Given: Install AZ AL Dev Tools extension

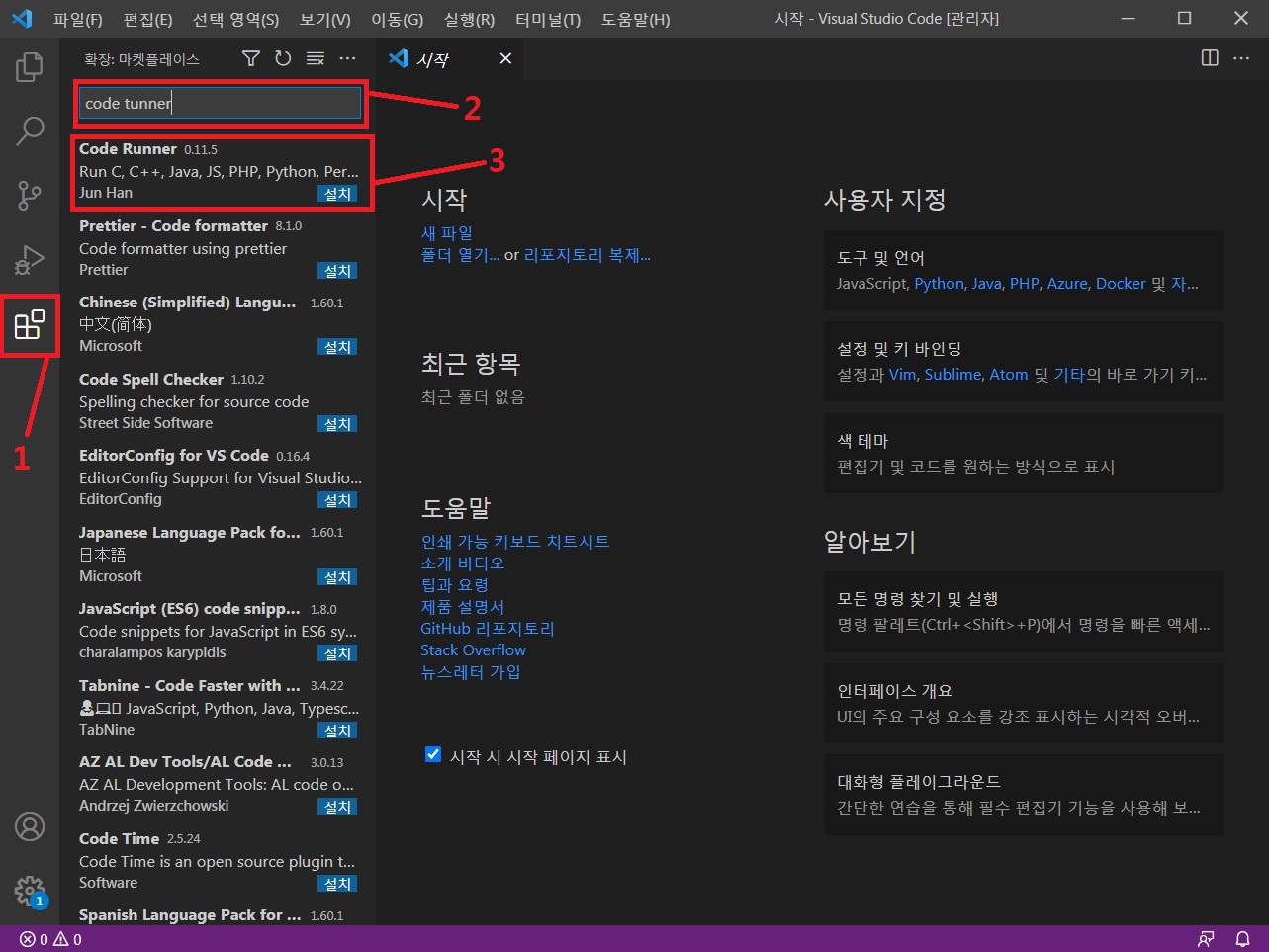Looking at the screenshot, I should coord(337,807).
